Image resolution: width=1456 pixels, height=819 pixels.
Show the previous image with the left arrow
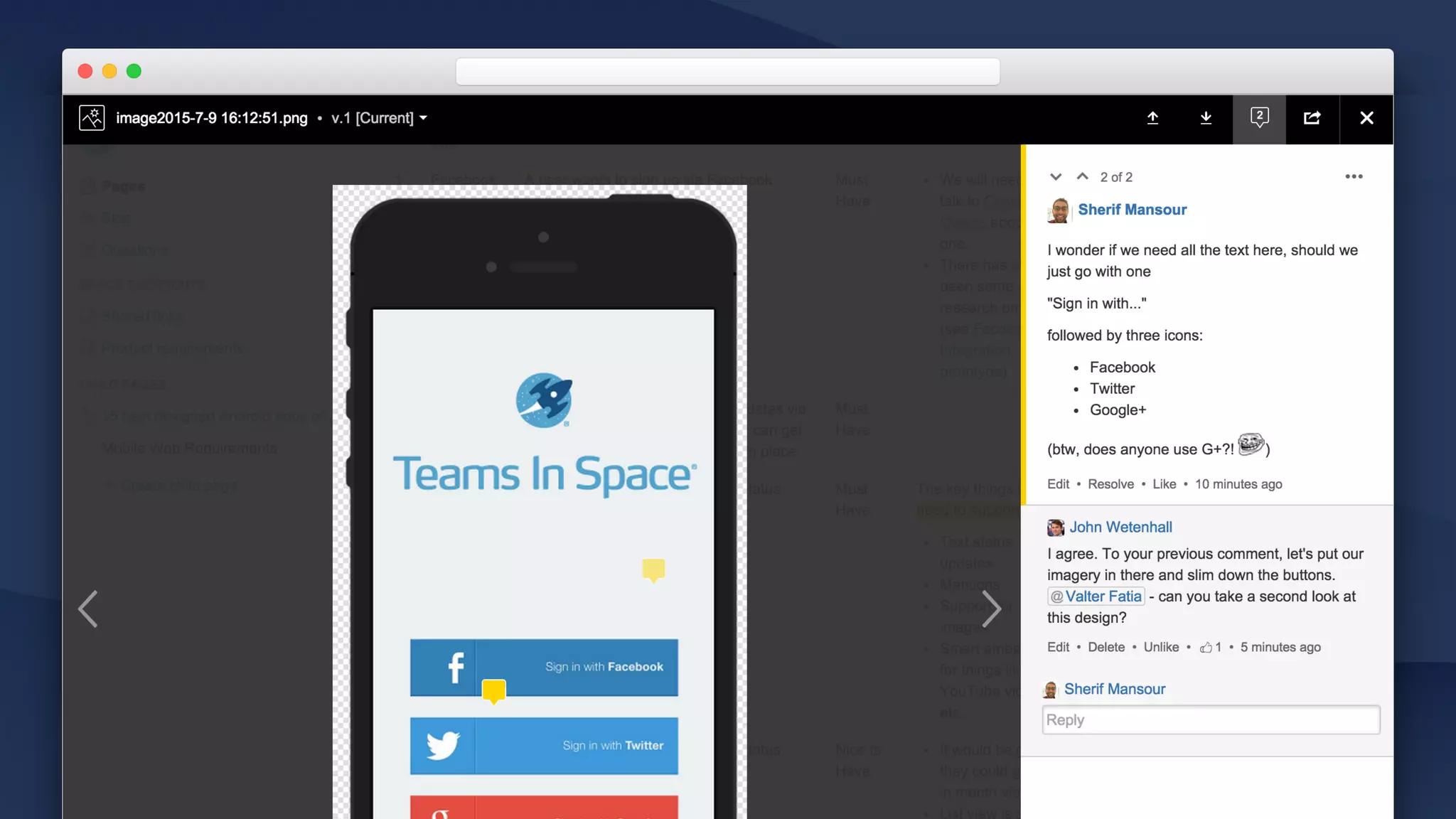[88, 609]
